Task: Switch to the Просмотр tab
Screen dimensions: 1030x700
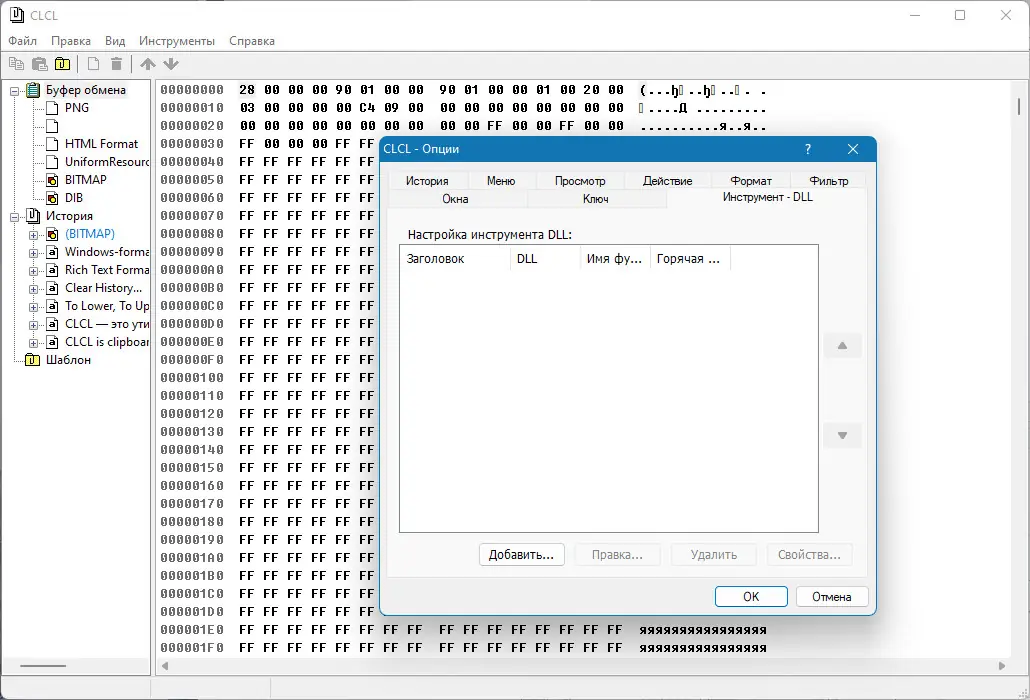Action: pyautogui.click(x=580, y=181)
